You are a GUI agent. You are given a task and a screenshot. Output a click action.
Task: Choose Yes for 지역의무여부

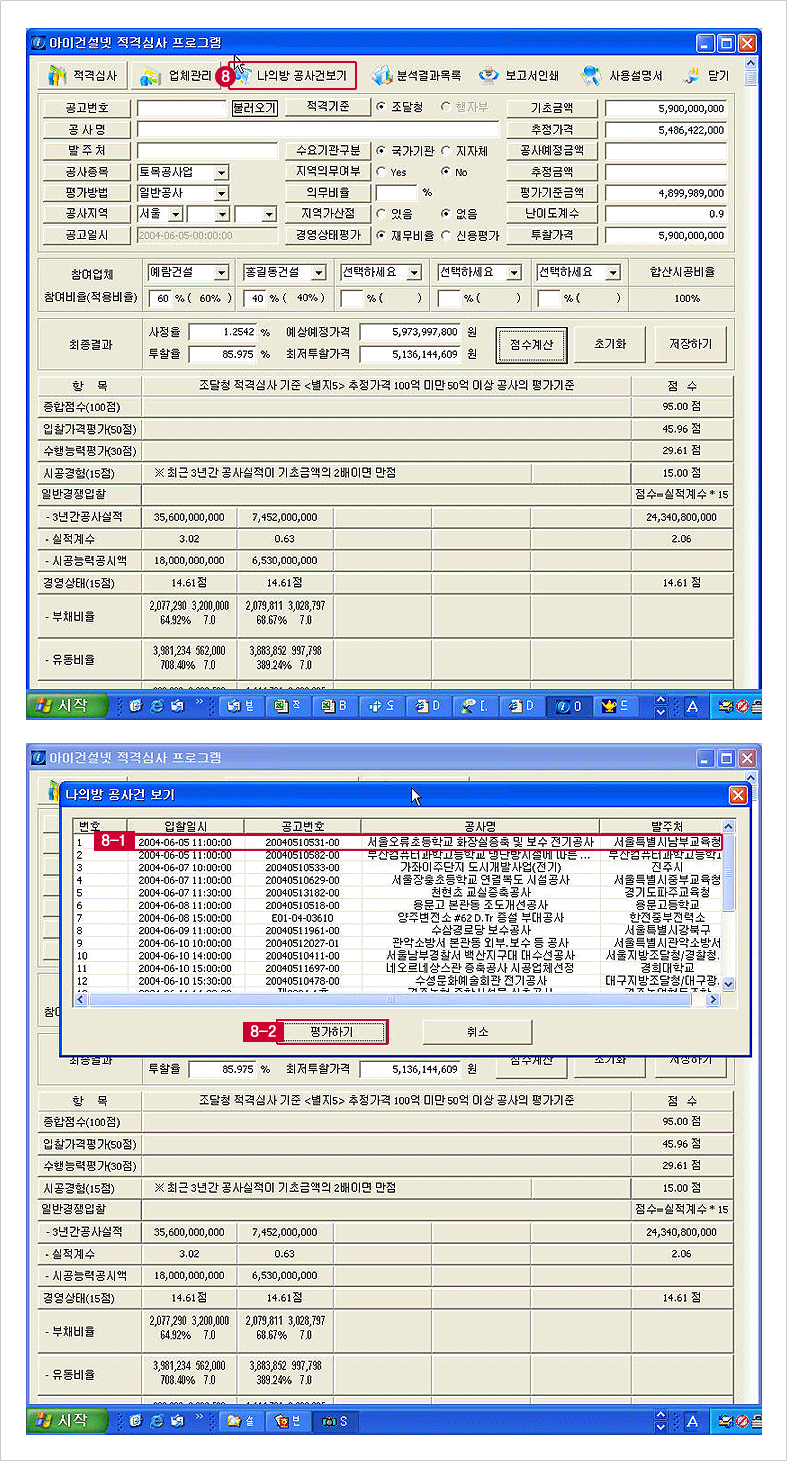(382, 171)
